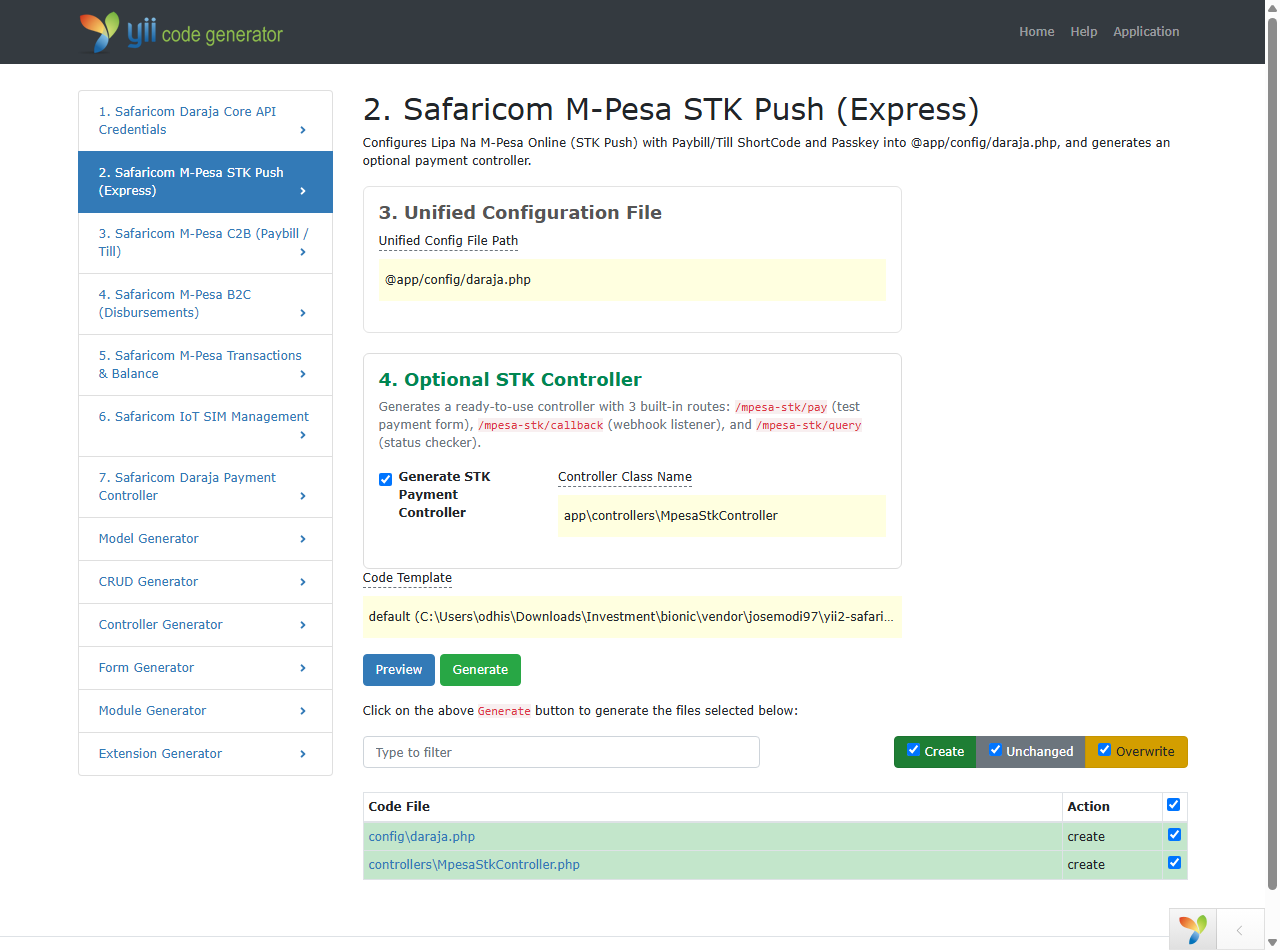This screenshot has height=950, width=1280.
Task: Click the chevron beside Safaricom M-Pesa STK Push (Express)
Action: 303,191
